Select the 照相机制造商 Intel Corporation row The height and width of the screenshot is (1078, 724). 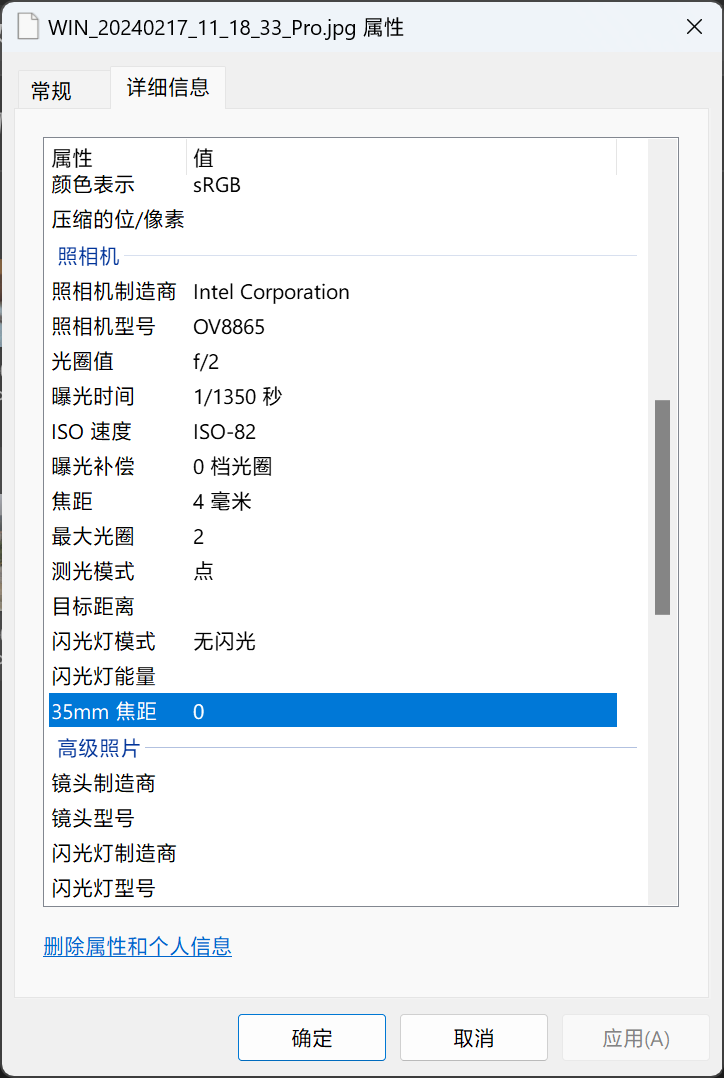pyautogui.click(x=333, y=292)
